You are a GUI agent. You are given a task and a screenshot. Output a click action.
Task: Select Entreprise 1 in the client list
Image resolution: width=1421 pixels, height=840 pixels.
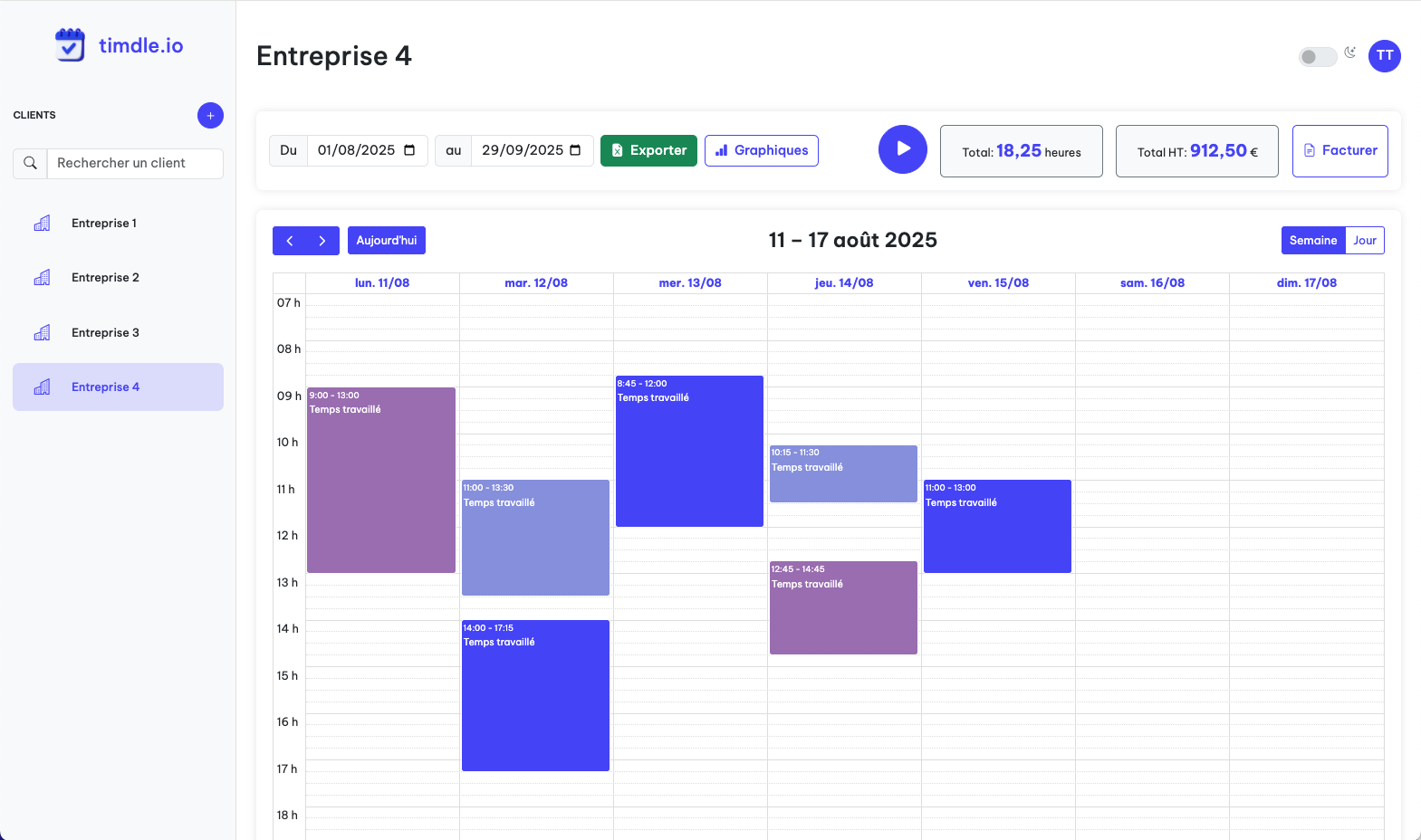coord(104,224)
